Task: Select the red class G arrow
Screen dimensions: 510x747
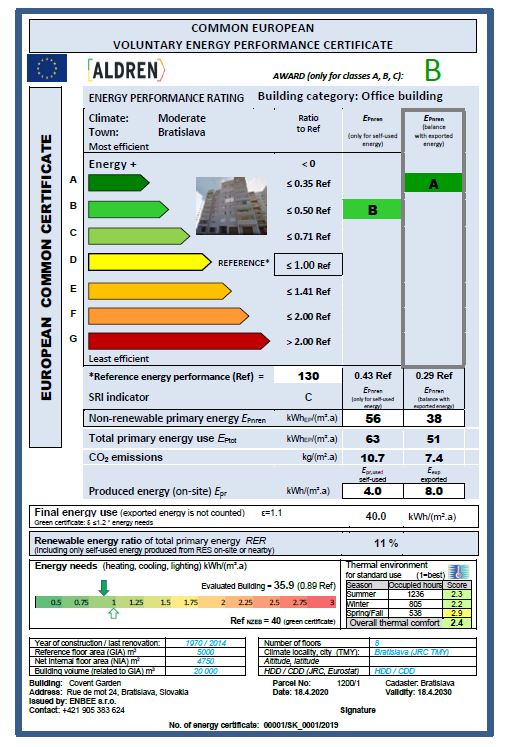Action: click(x=179, y=341)
